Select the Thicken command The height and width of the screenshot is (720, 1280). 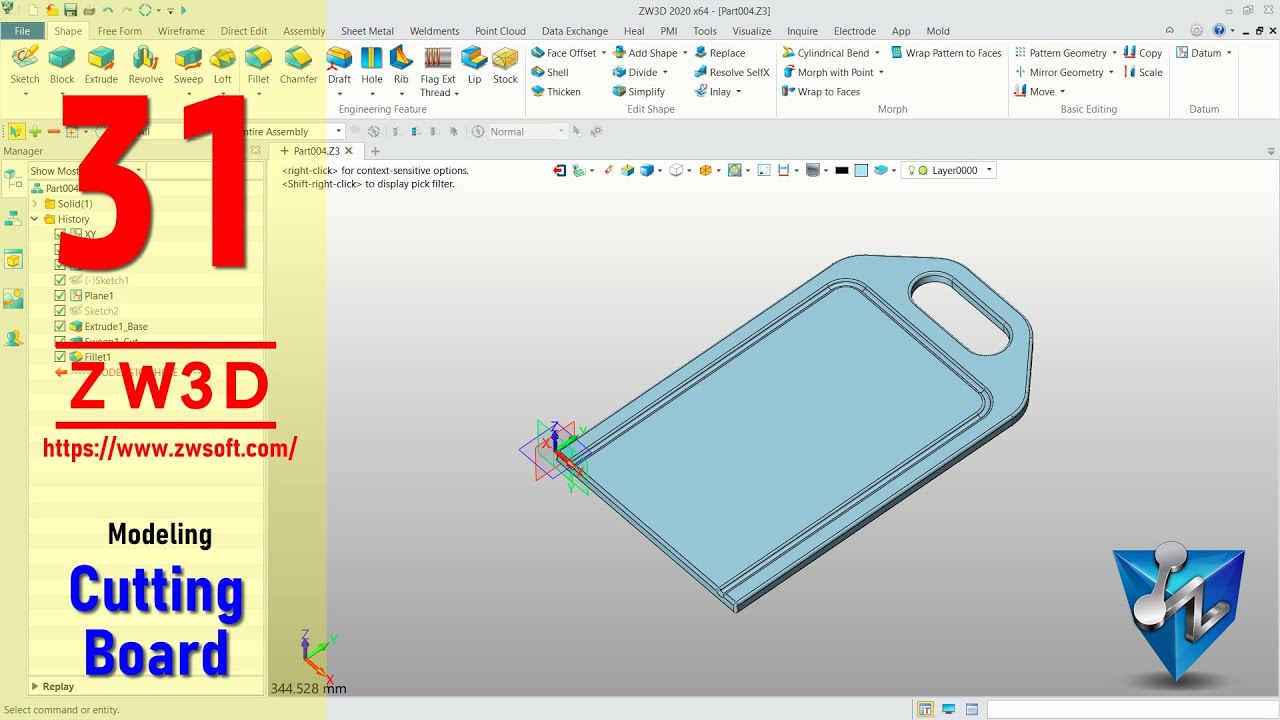pos(556,91)
